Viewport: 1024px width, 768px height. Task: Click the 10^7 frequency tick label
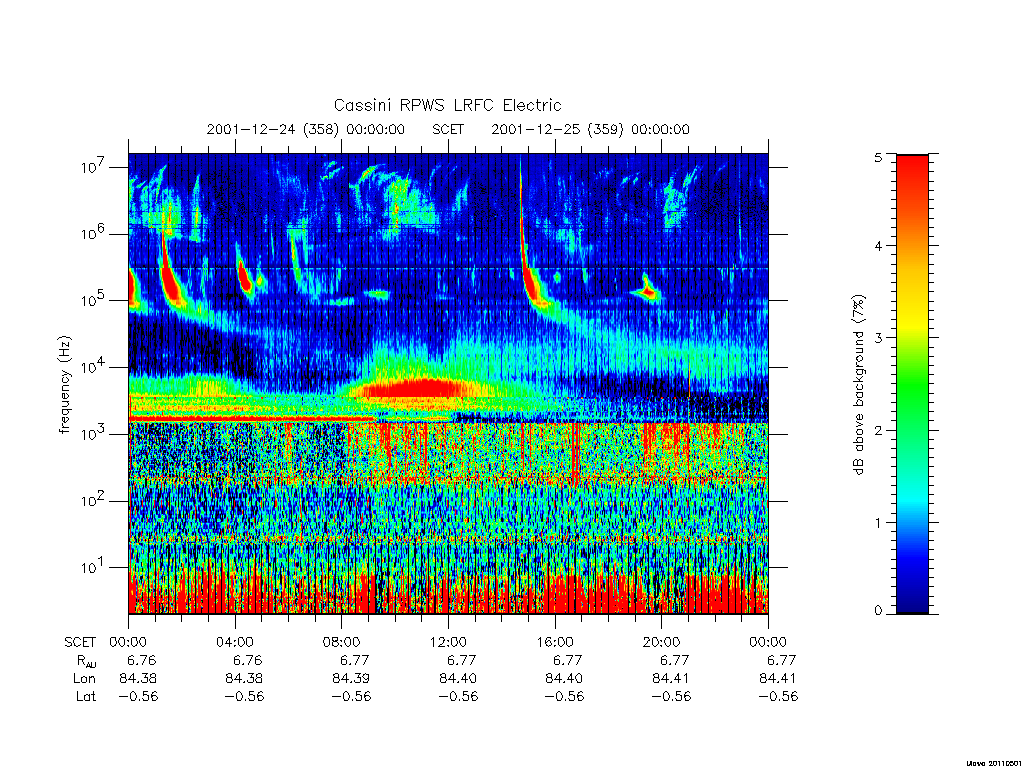93,167
